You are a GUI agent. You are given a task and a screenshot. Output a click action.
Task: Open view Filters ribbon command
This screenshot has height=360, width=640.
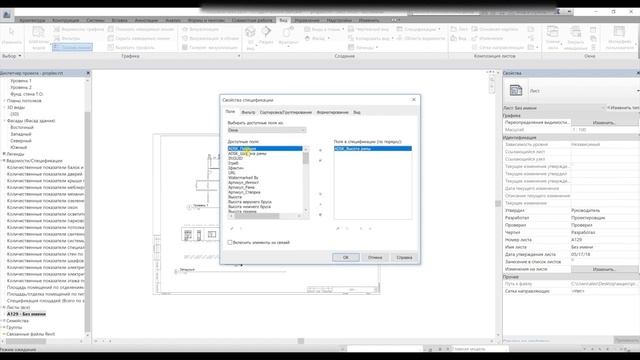coord(67,38)
